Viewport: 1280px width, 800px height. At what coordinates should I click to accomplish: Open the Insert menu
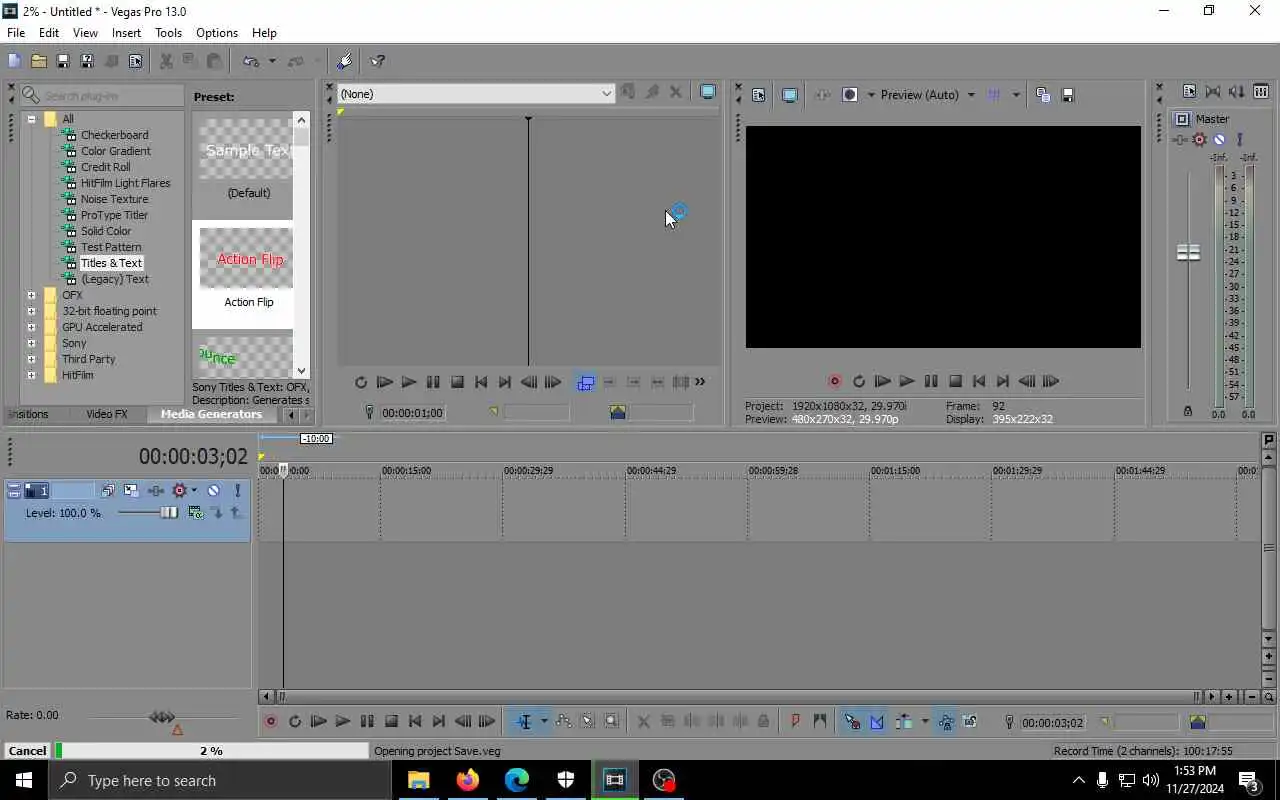126,33
